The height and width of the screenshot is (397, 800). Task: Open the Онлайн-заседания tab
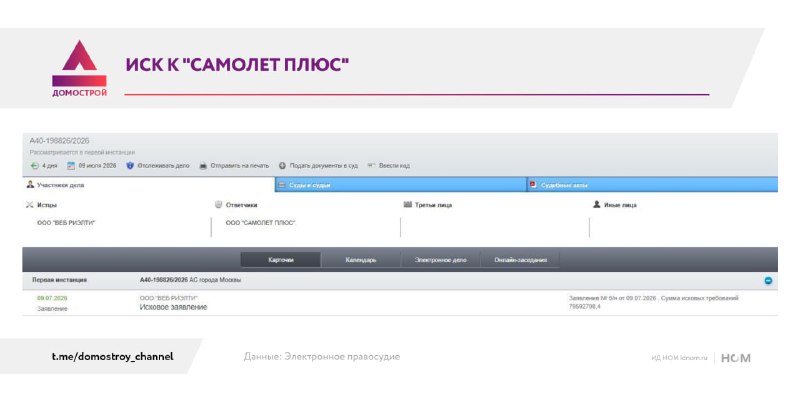(520, 260)
